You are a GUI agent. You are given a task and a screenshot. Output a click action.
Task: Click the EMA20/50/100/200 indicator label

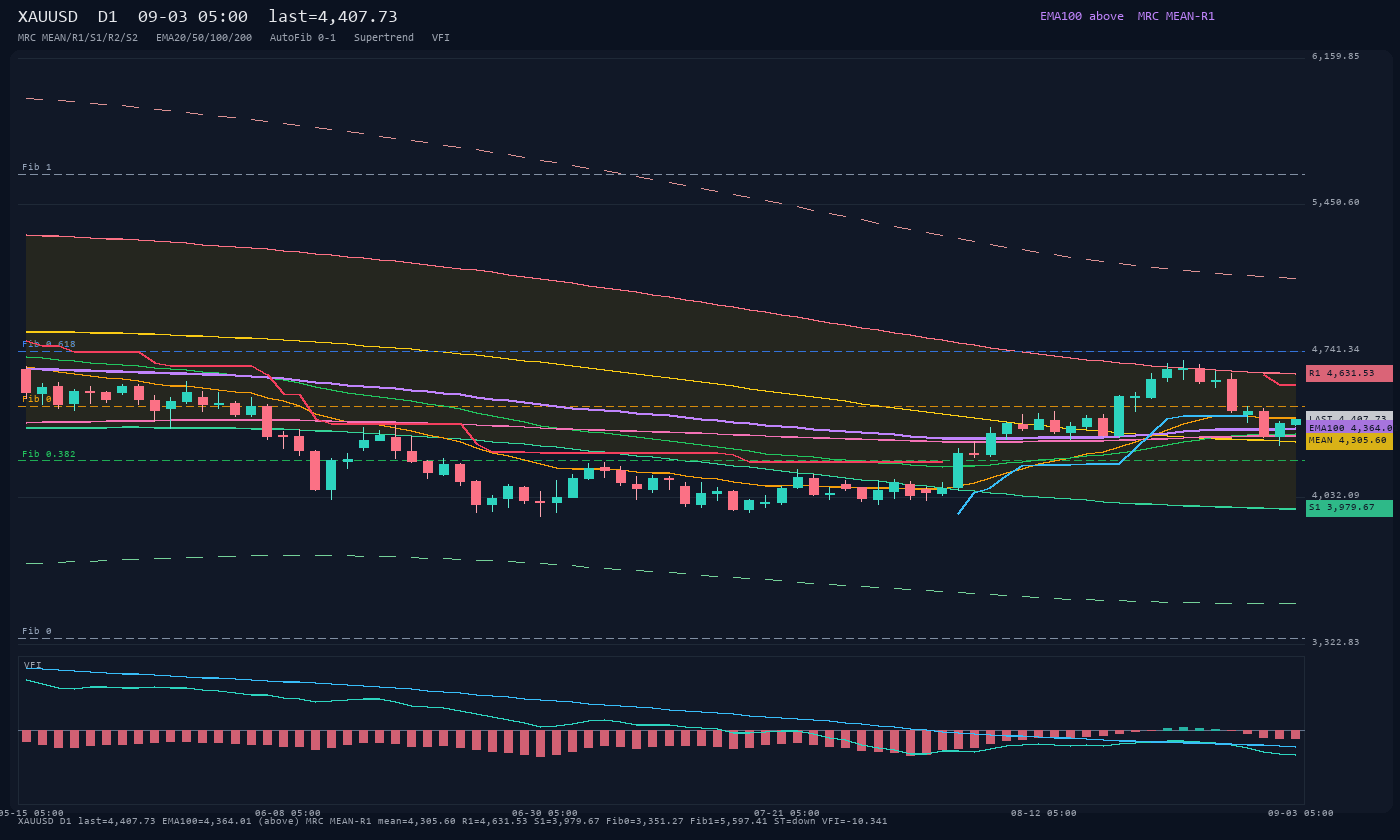(x=204, y=38)
